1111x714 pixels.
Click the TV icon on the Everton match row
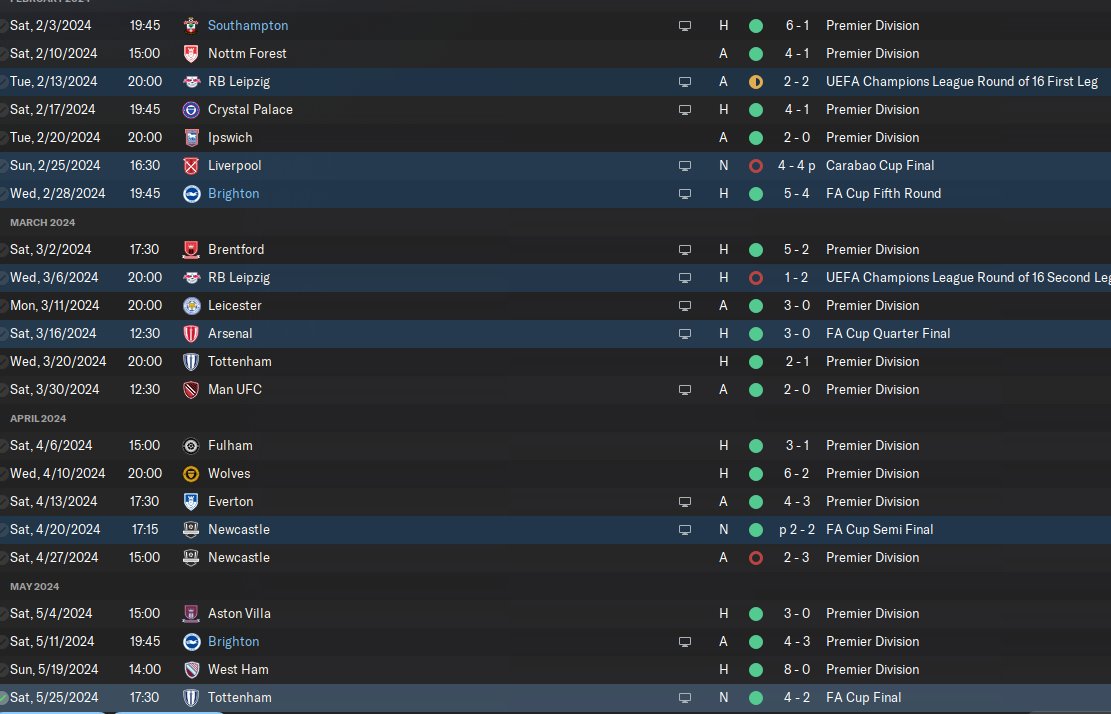(684, 502)
